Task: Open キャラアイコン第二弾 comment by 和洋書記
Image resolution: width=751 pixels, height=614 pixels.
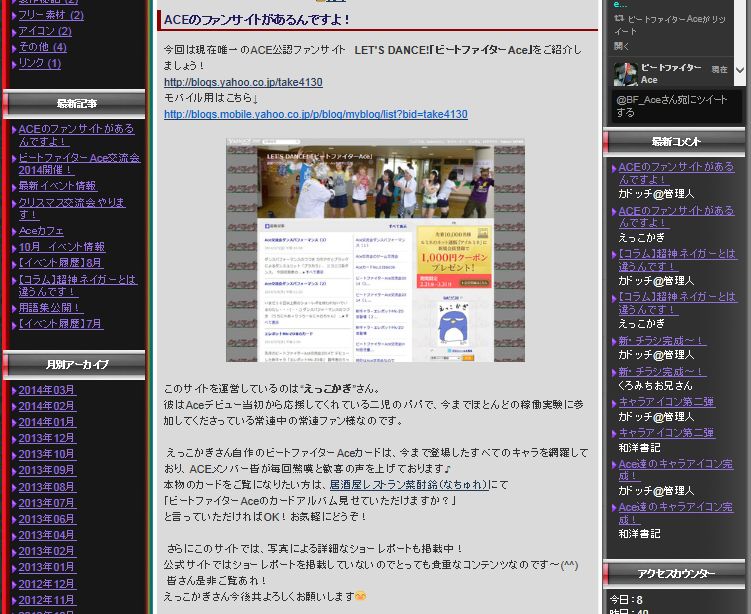Action: (666, 433)
